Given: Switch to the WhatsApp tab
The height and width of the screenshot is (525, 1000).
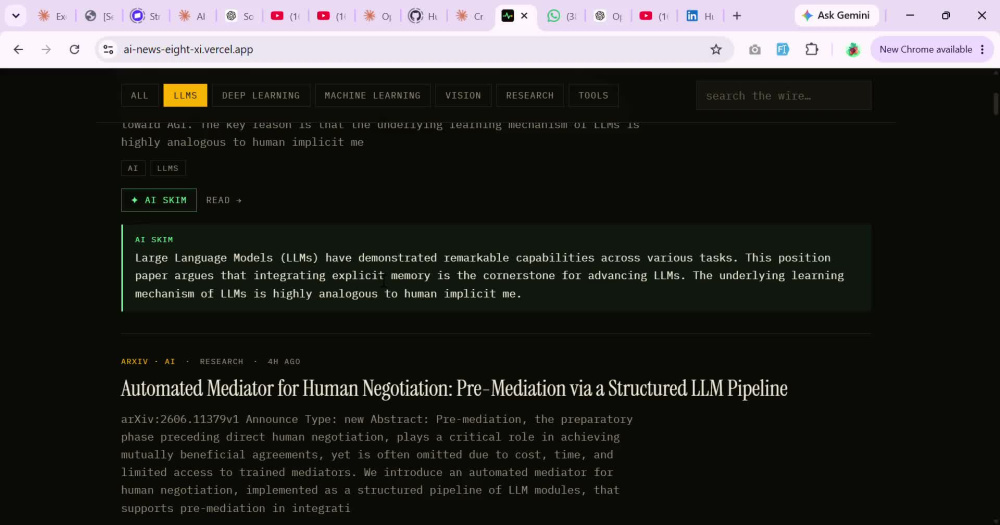Looking at the screenshot, I should [561, 15].
